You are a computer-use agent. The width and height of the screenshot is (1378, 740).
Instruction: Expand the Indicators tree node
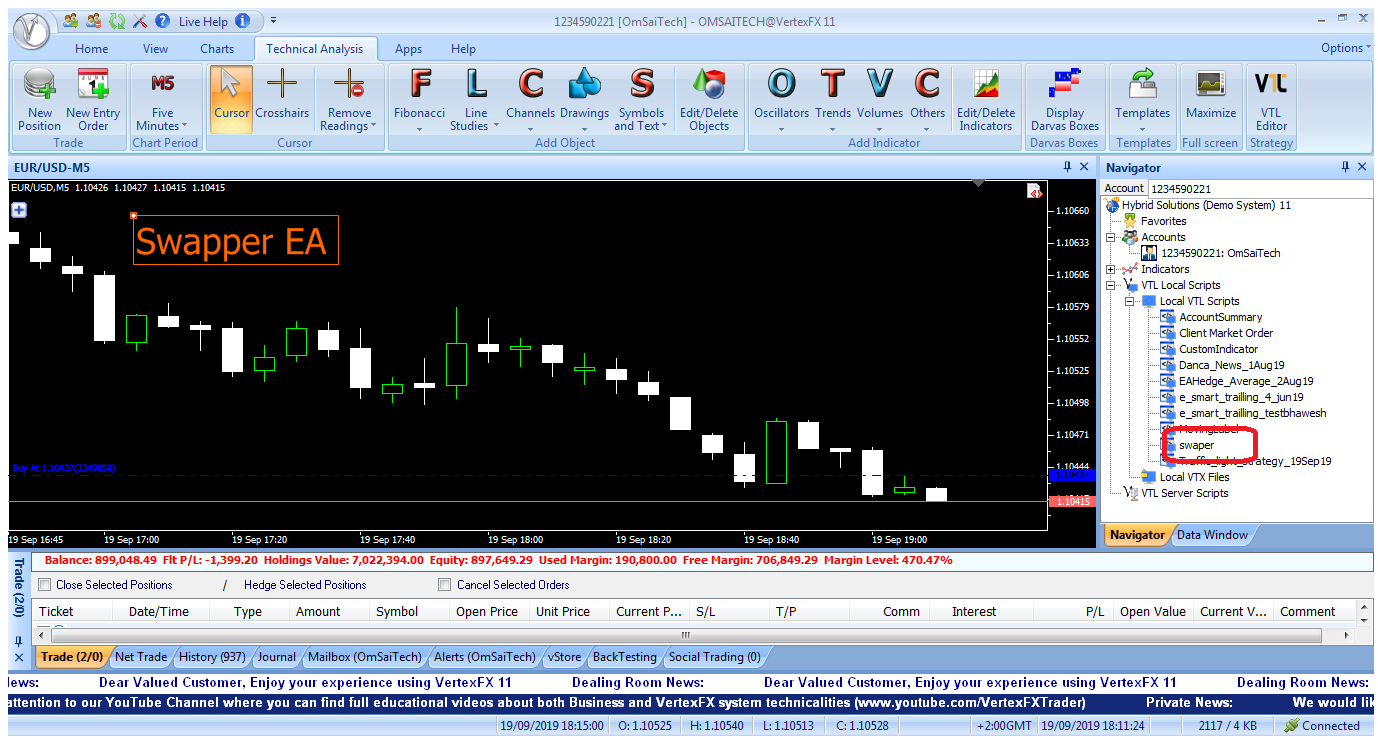pos(1111,269)
